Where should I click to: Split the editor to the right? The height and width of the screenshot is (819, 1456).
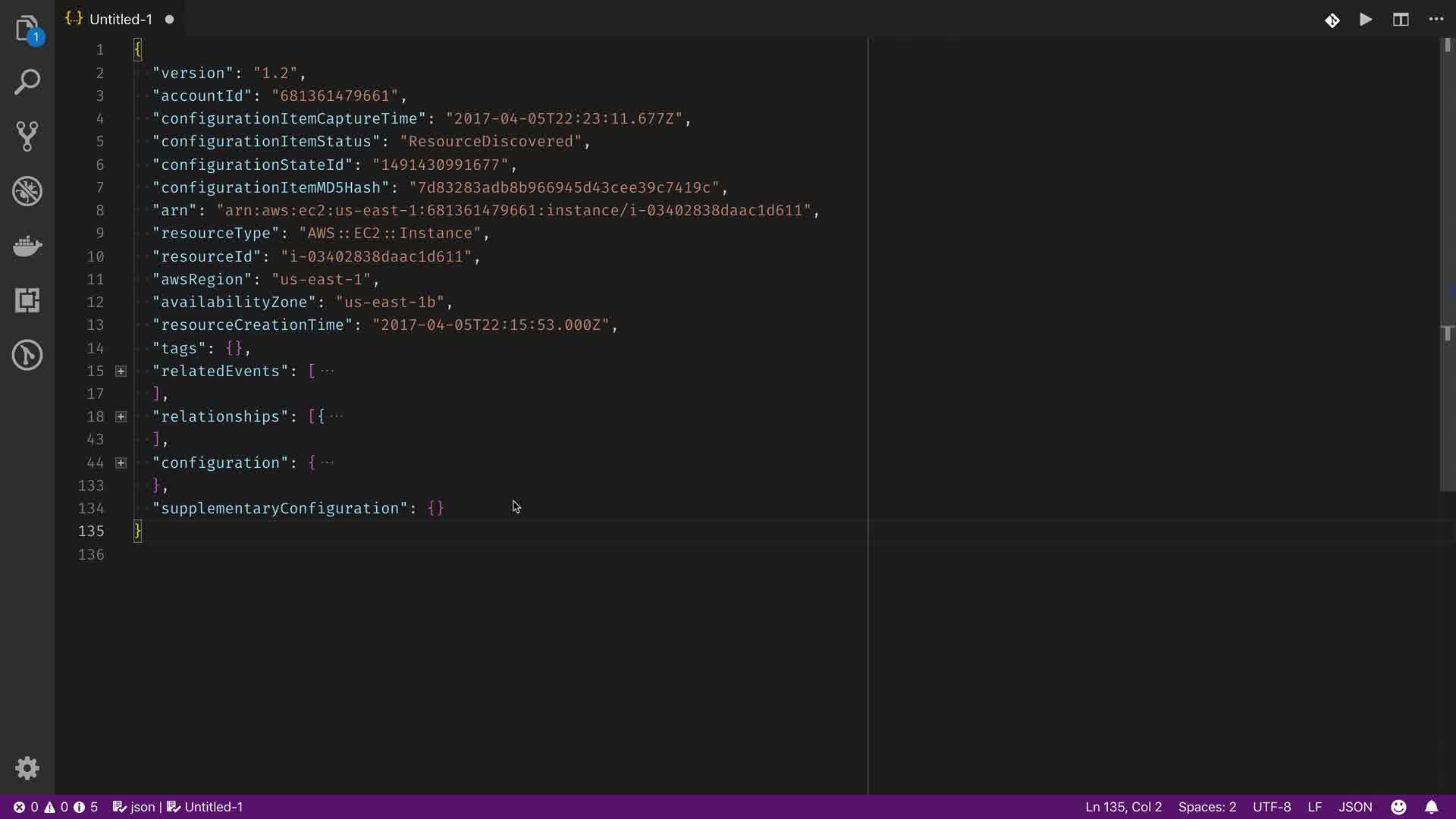(1401, 20)
